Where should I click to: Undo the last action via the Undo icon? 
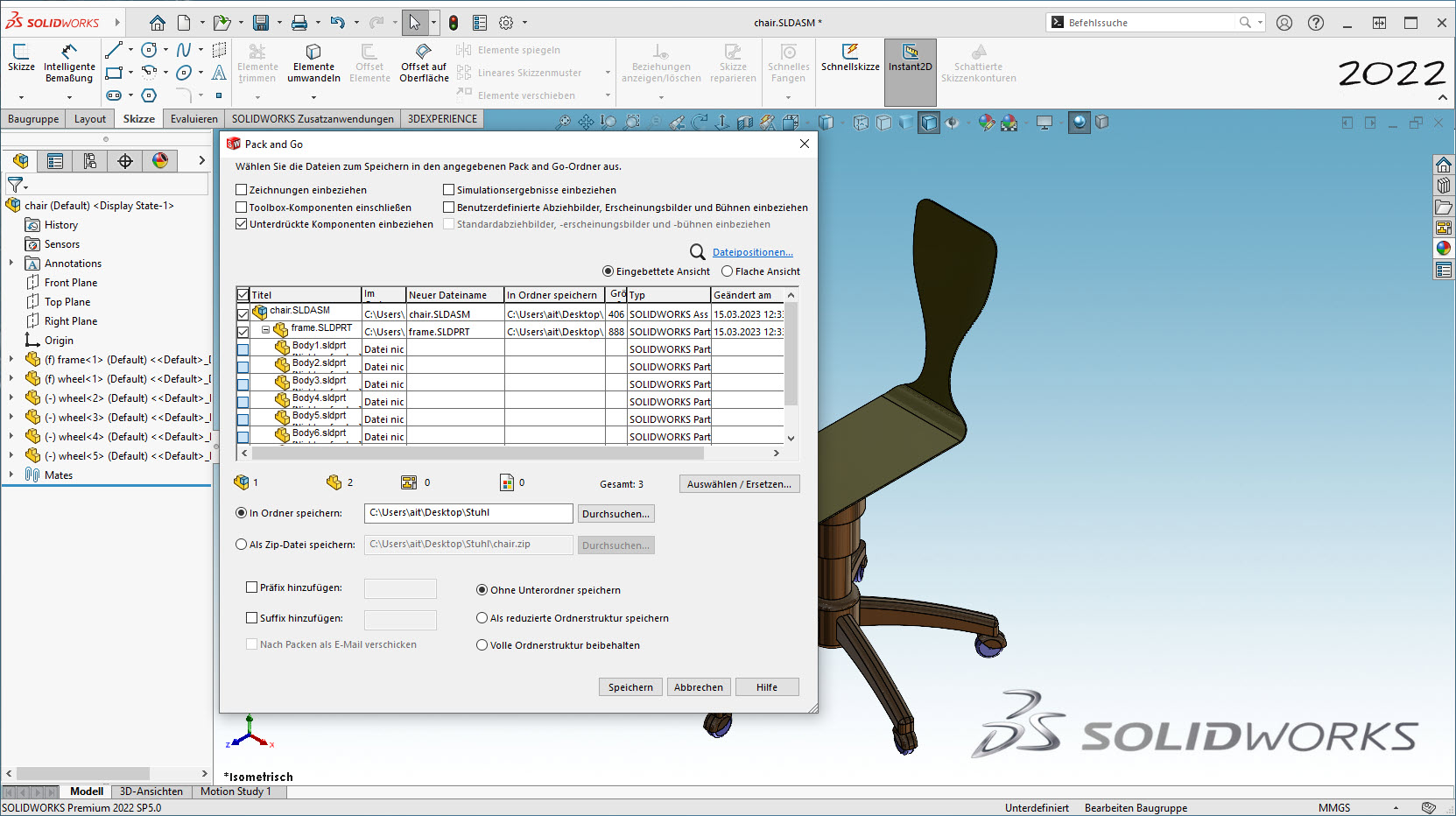point(338,23)
